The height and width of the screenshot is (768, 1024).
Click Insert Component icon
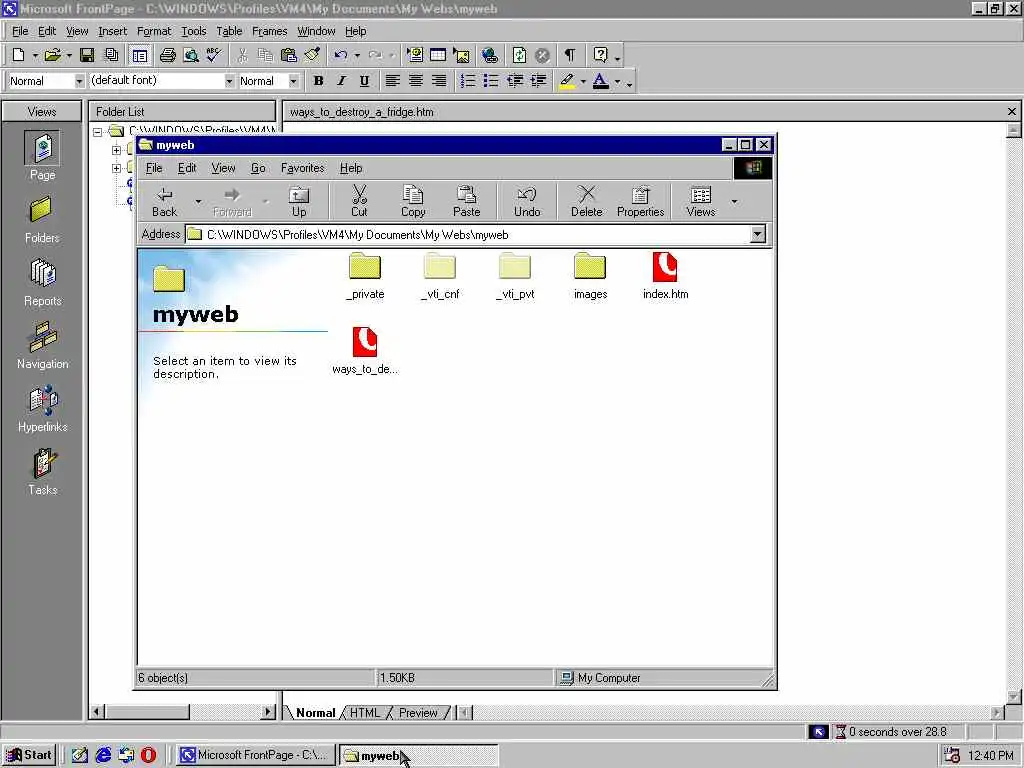click(415, 56)
